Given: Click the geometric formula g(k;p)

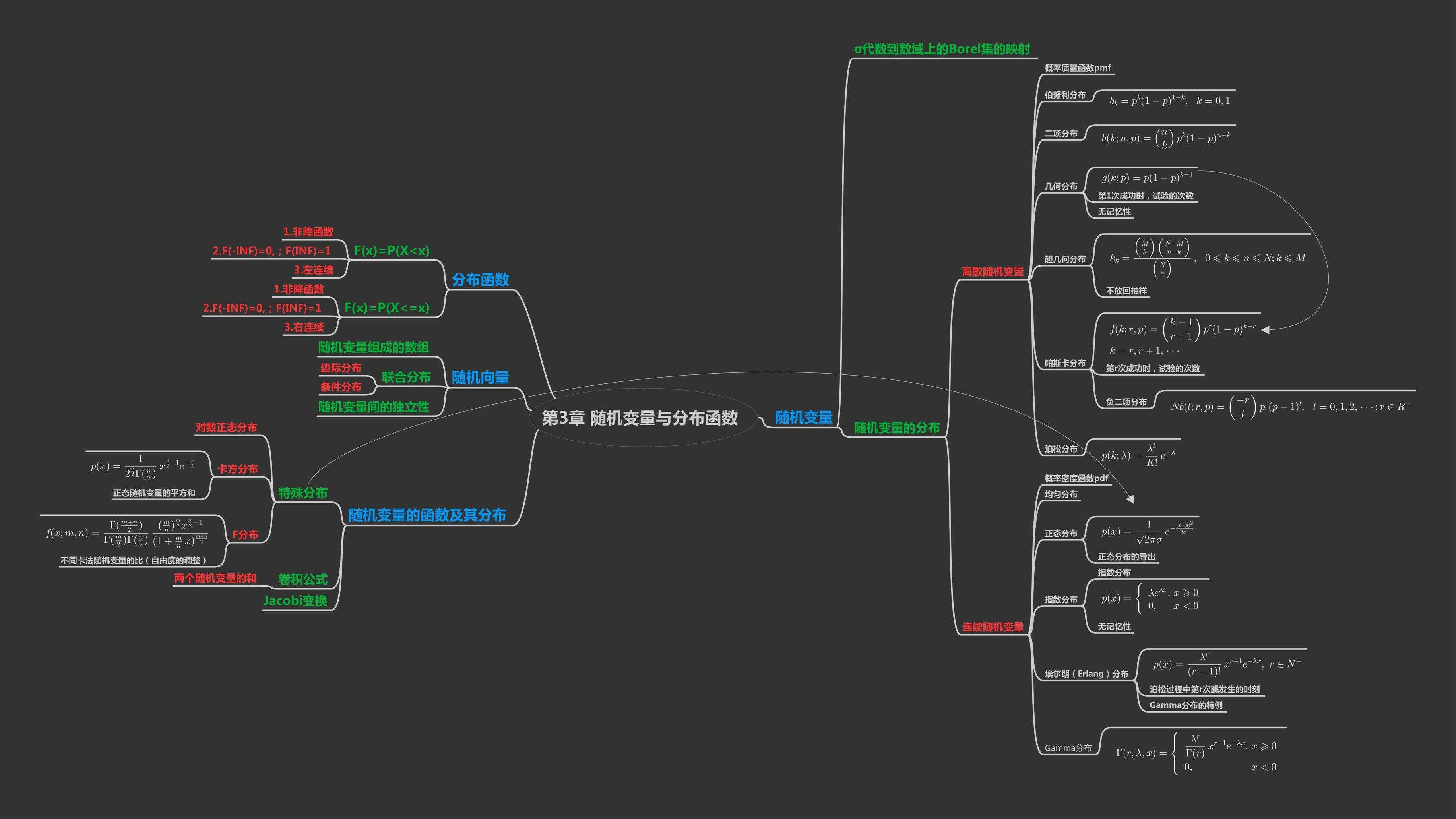Looking at the screenshot, I should 1147,178.
